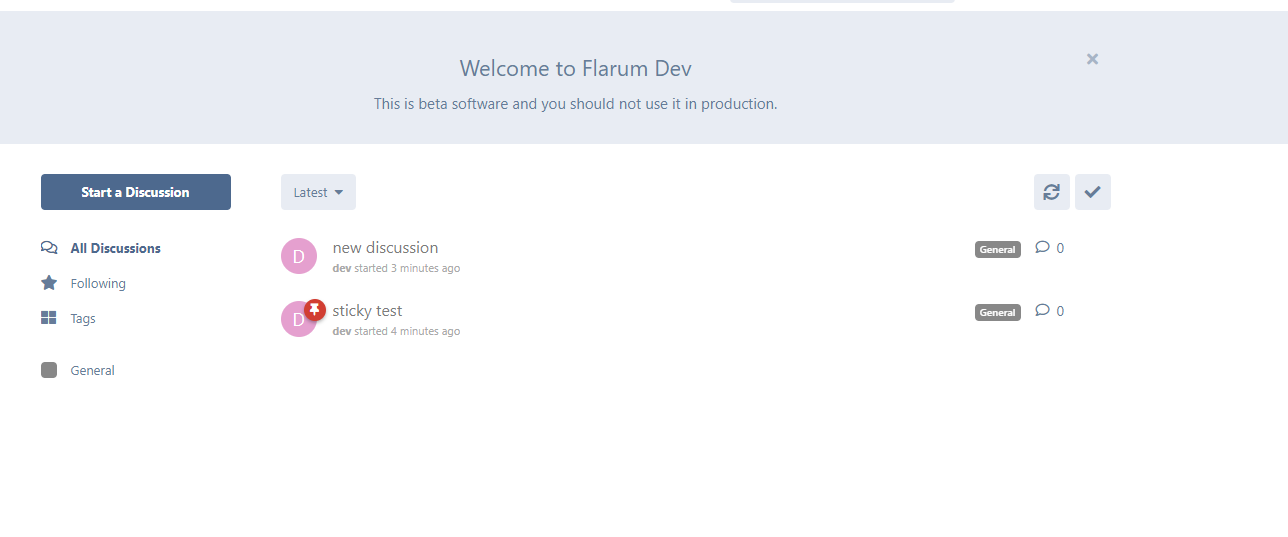Click the avatar for 'new discussion'
This screenshot has width=1288, height=537.
click(x=299, y=256)
